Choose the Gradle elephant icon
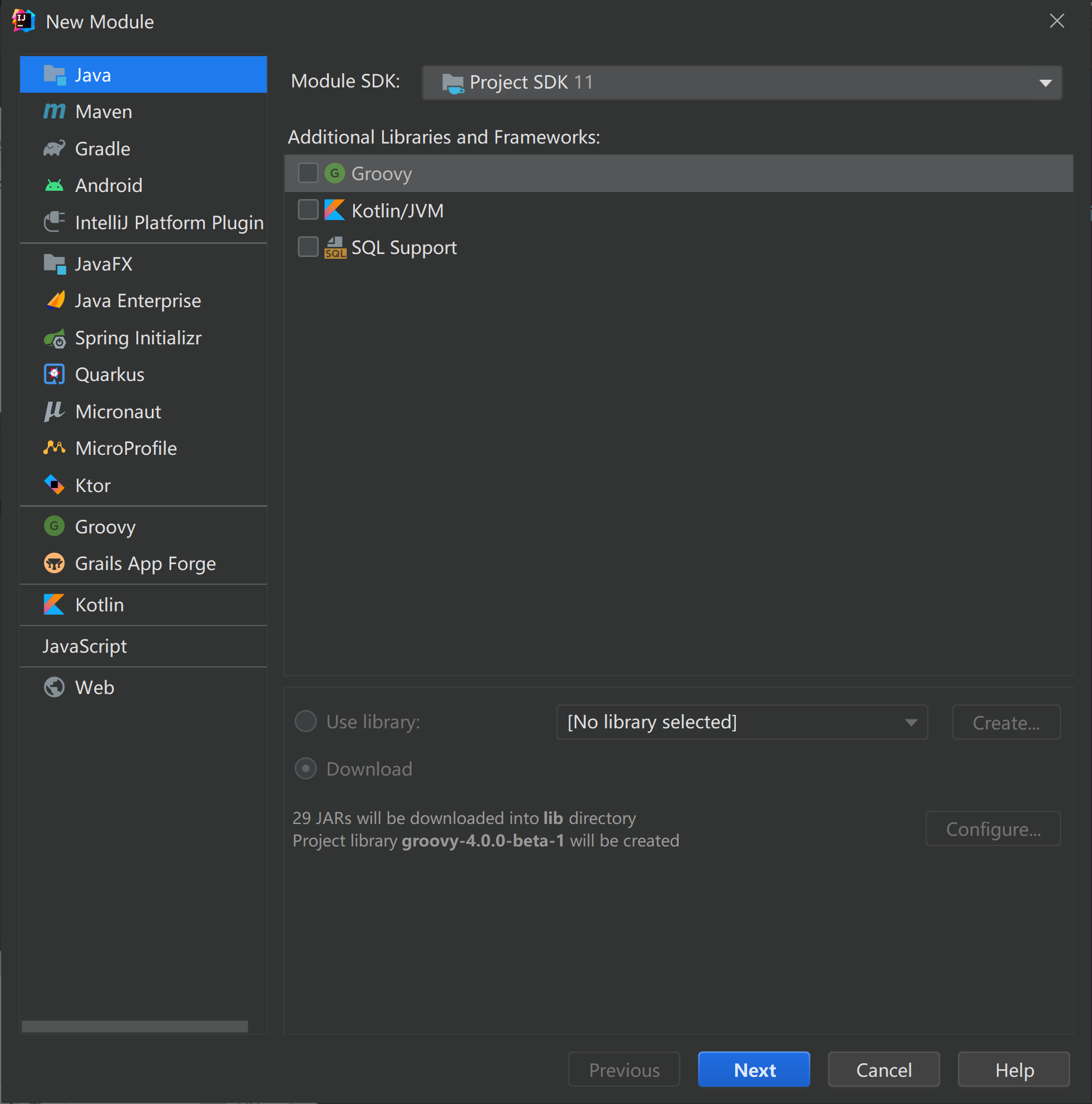The width and height of the screenshot is (1092, 1104). [x=54, y=149]
